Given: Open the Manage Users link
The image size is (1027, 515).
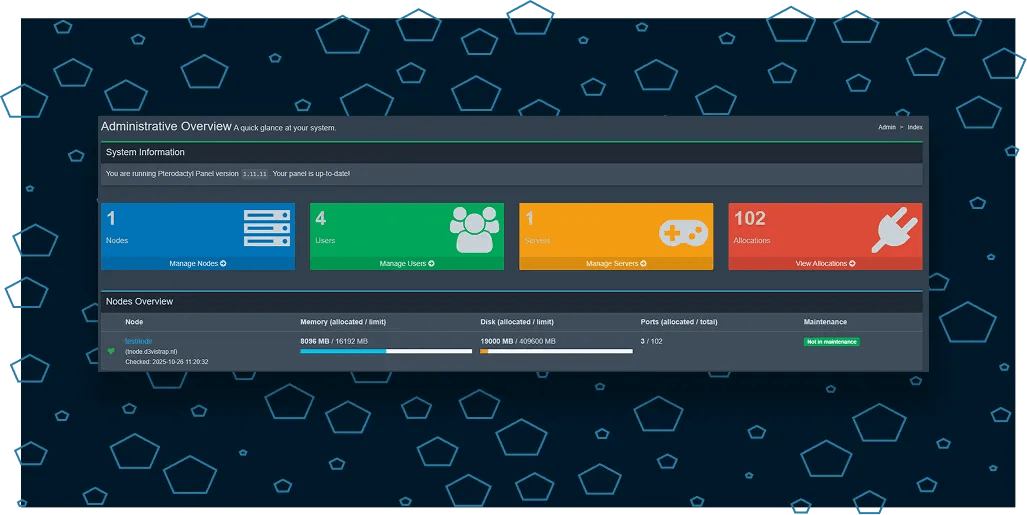Looking at the screenshot, I should (x=407, y=264).
